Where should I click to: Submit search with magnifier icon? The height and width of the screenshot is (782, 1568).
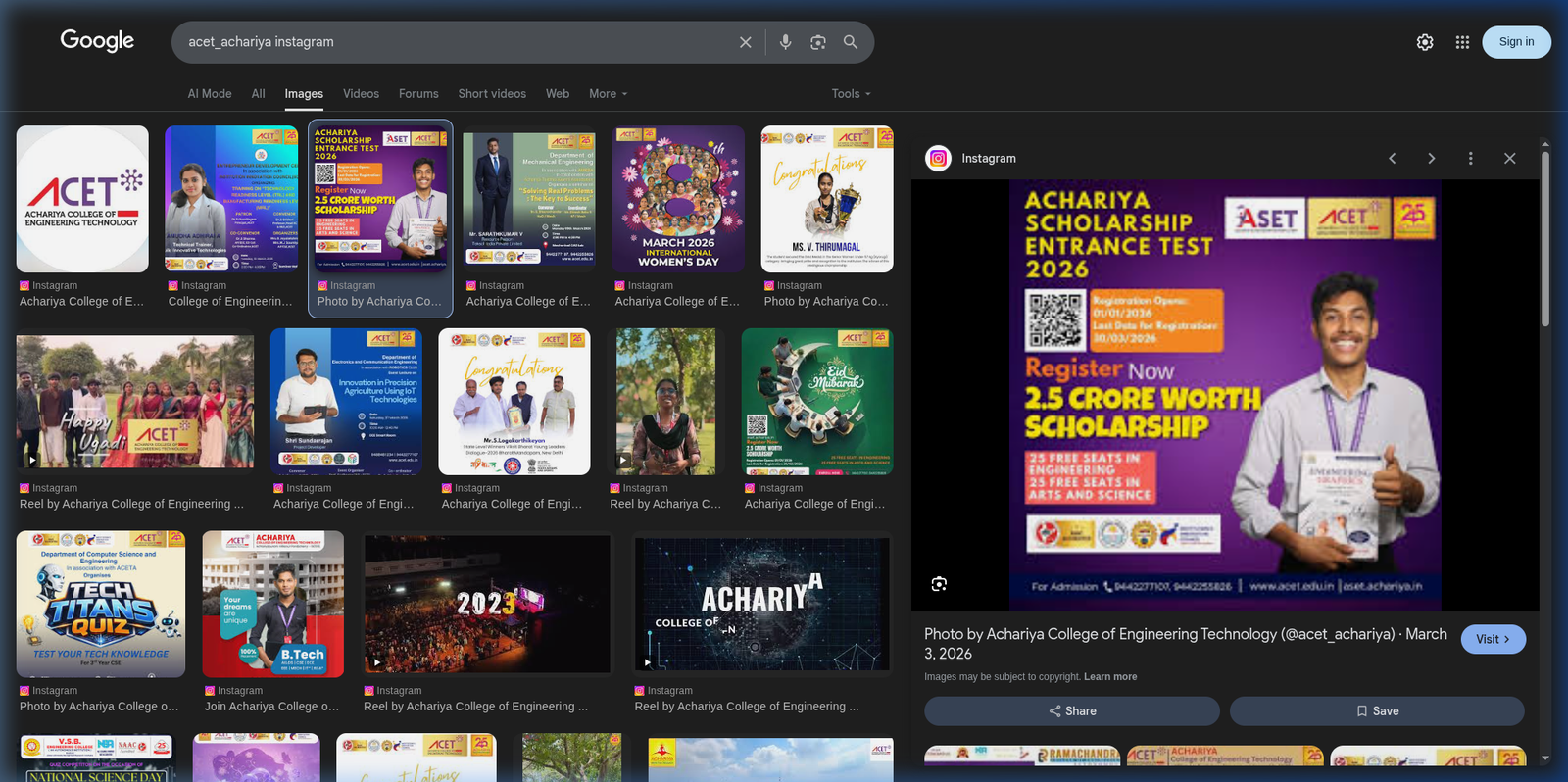tap(851, 42)
